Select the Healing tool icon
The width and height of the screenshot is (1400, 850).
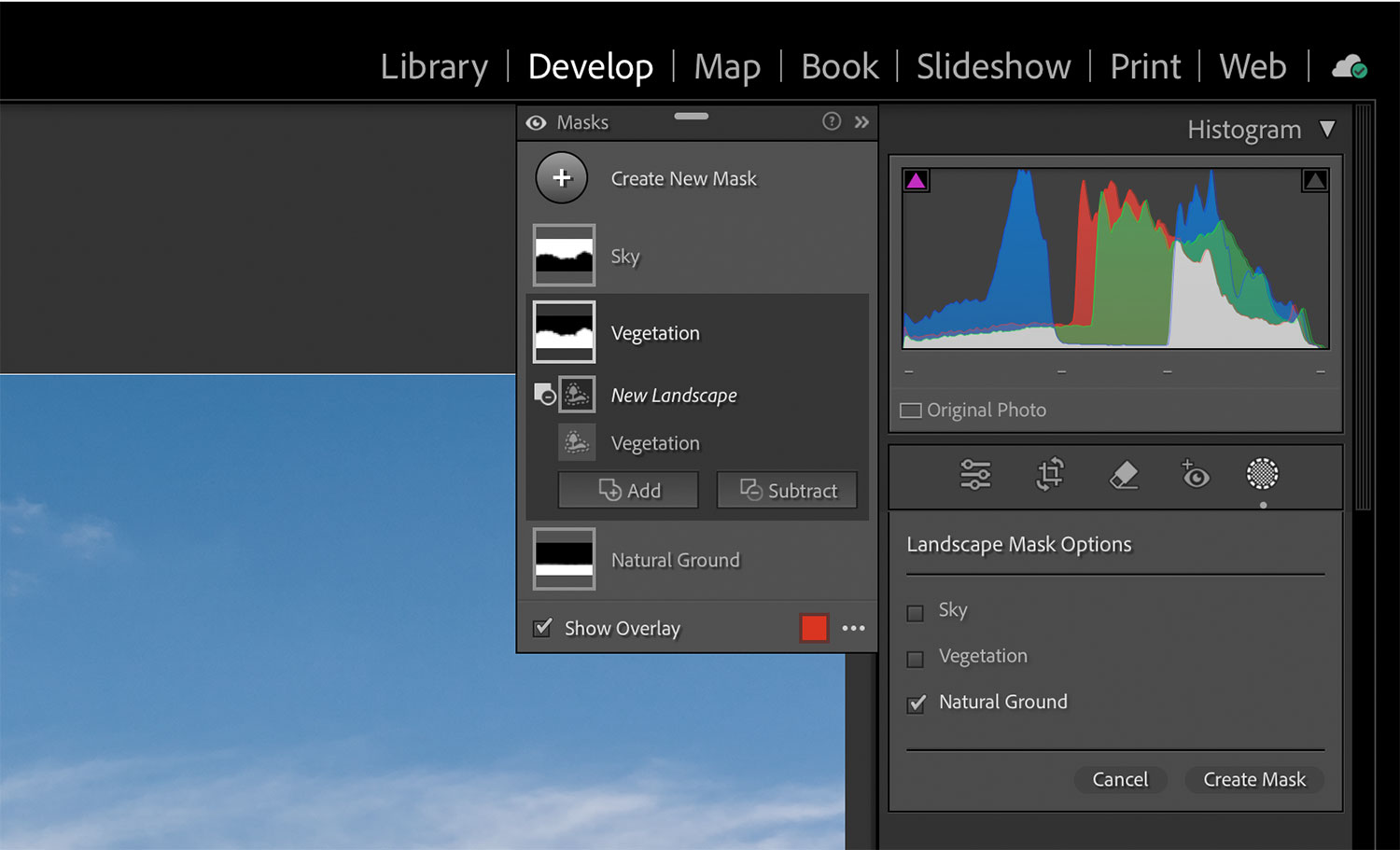point(1124,475)
